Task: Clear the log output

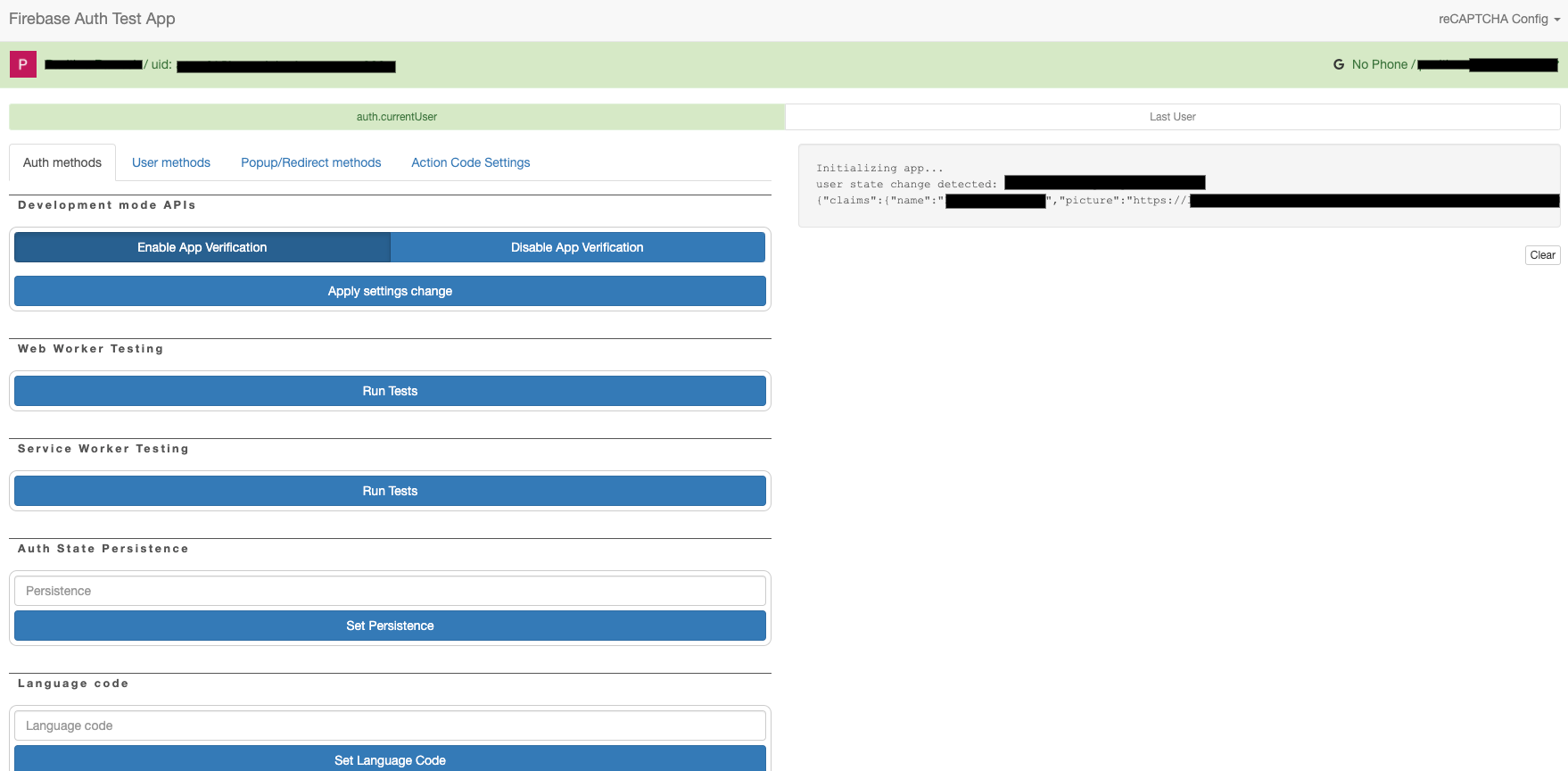Action: (1542, 255)
